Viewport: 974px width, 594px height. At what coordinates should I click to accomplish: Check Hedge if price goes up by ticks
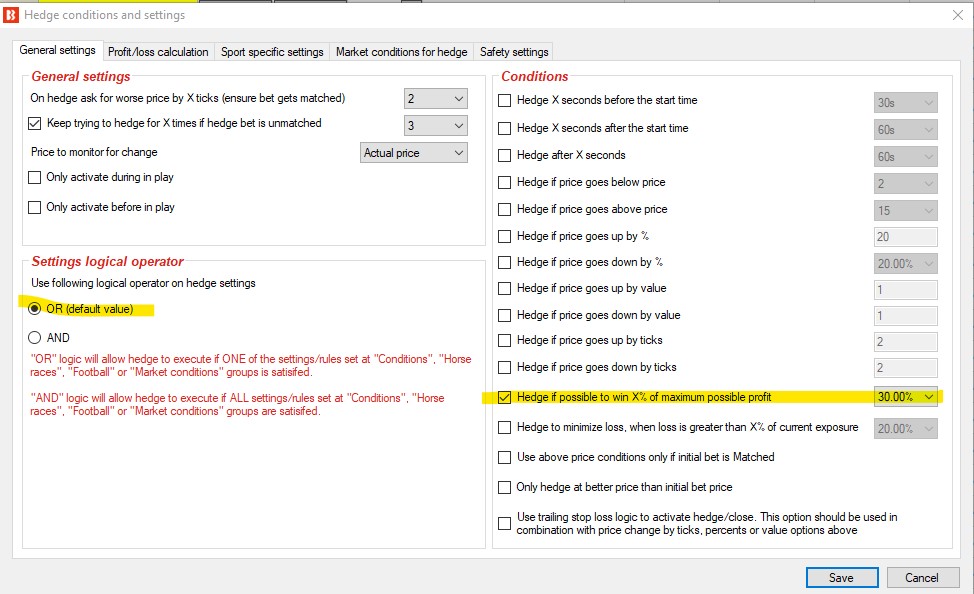pyautogui.click(x=505, y=340)
